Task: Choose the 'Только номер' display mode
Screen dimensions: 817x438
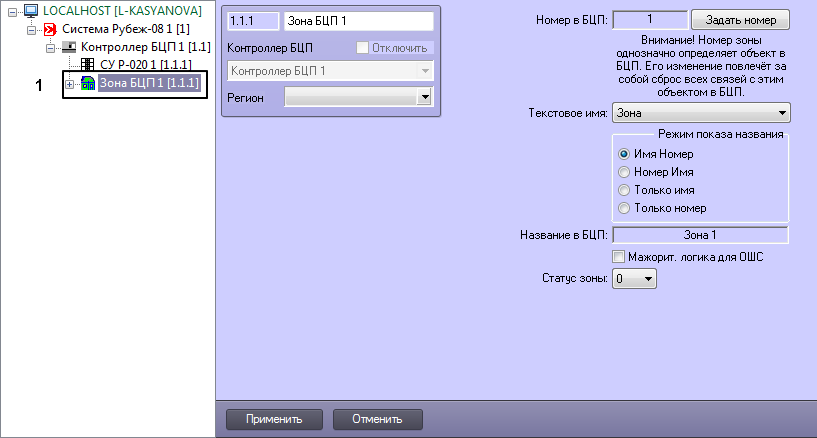Action: (x=625, y=208)
